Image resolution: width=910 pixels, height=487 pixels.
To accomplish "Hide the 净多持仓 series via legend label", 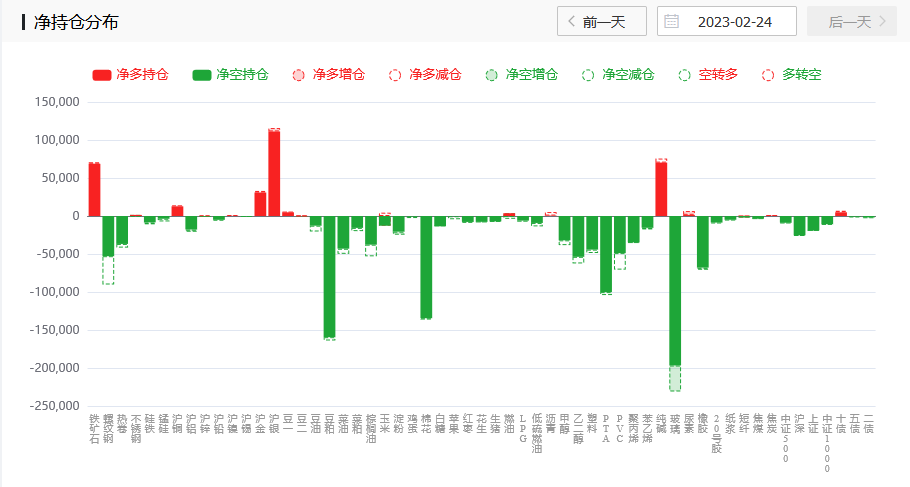I will 142,75.
